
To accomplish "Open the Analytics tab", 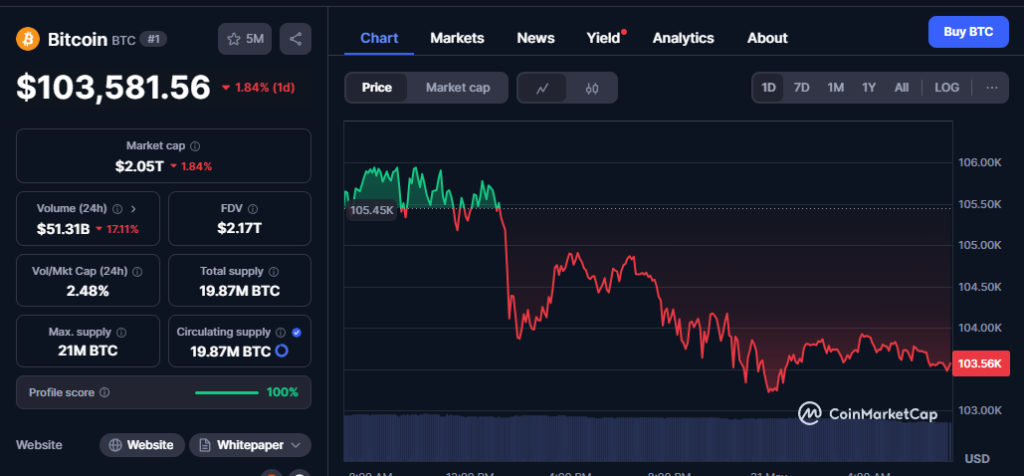I will [x=683, y=38].
